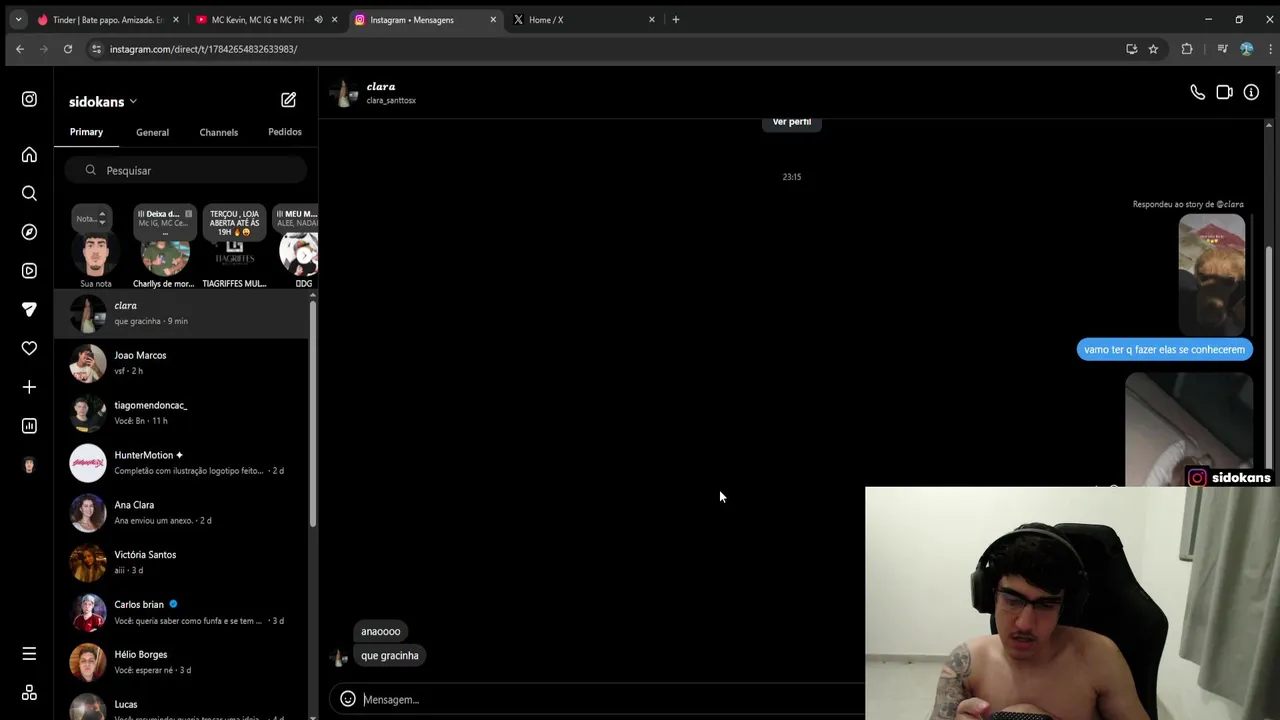
Task: Open the HunterMotion conversation
Action: pos(183,463)
